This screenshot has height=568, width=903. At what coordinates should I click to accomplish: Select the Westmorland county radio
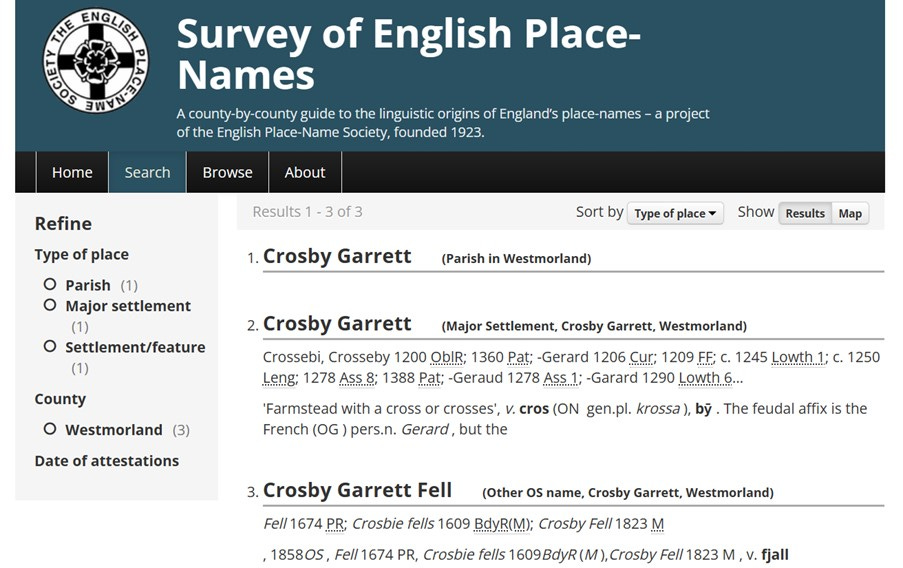50,429
